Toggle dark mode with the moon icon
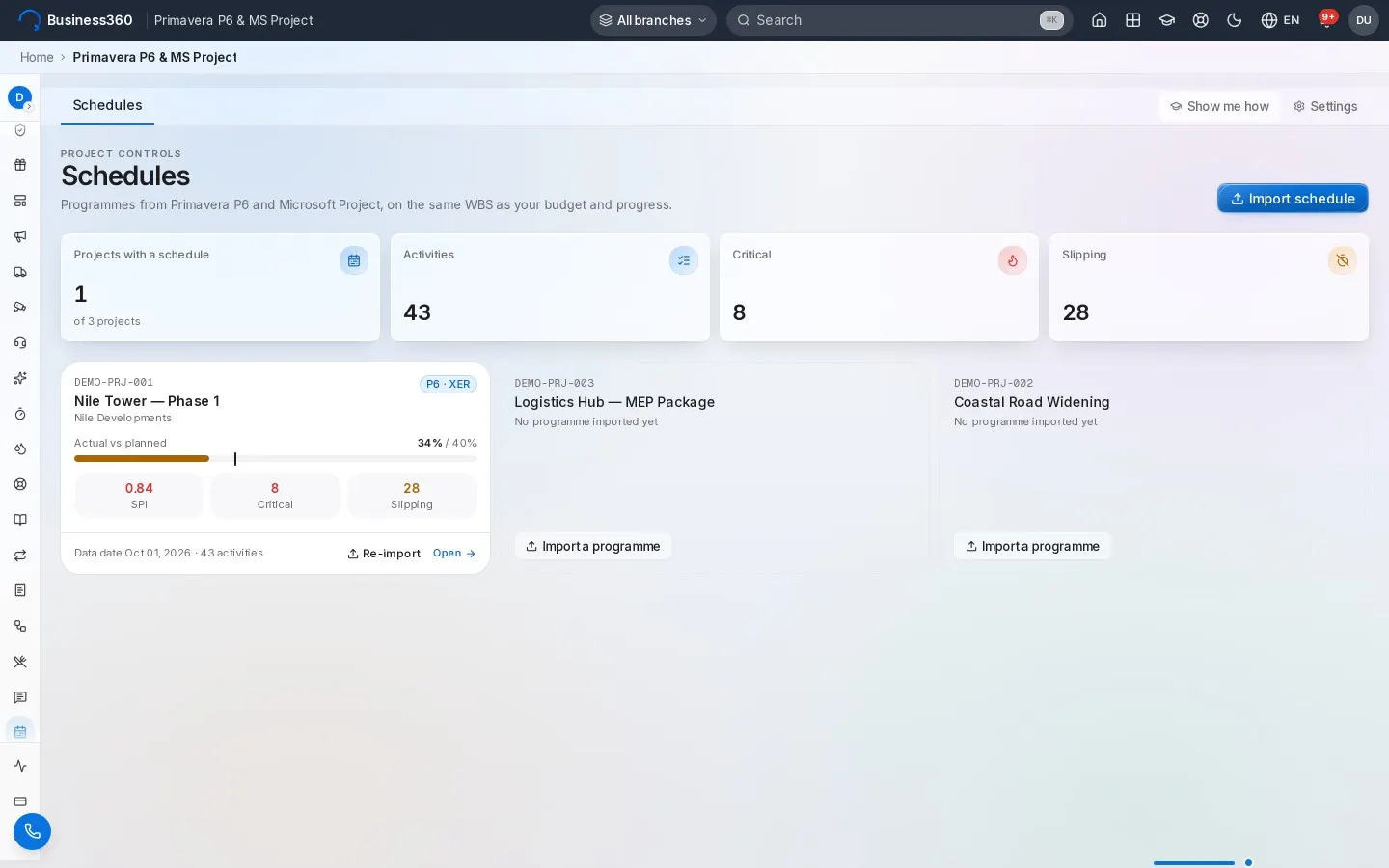 [x=1235, y=20]
